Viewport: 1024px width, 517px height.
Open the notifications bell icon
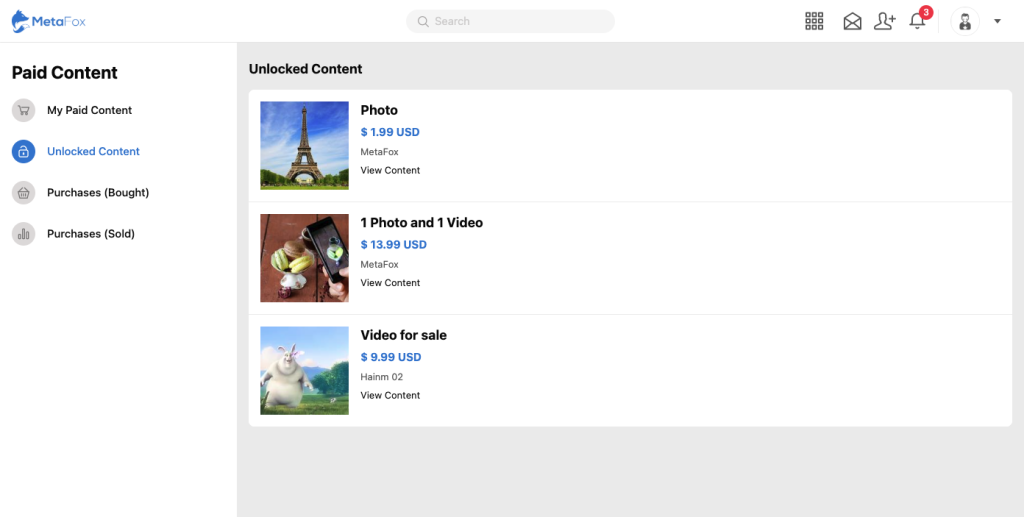click(x=918, y=21)
